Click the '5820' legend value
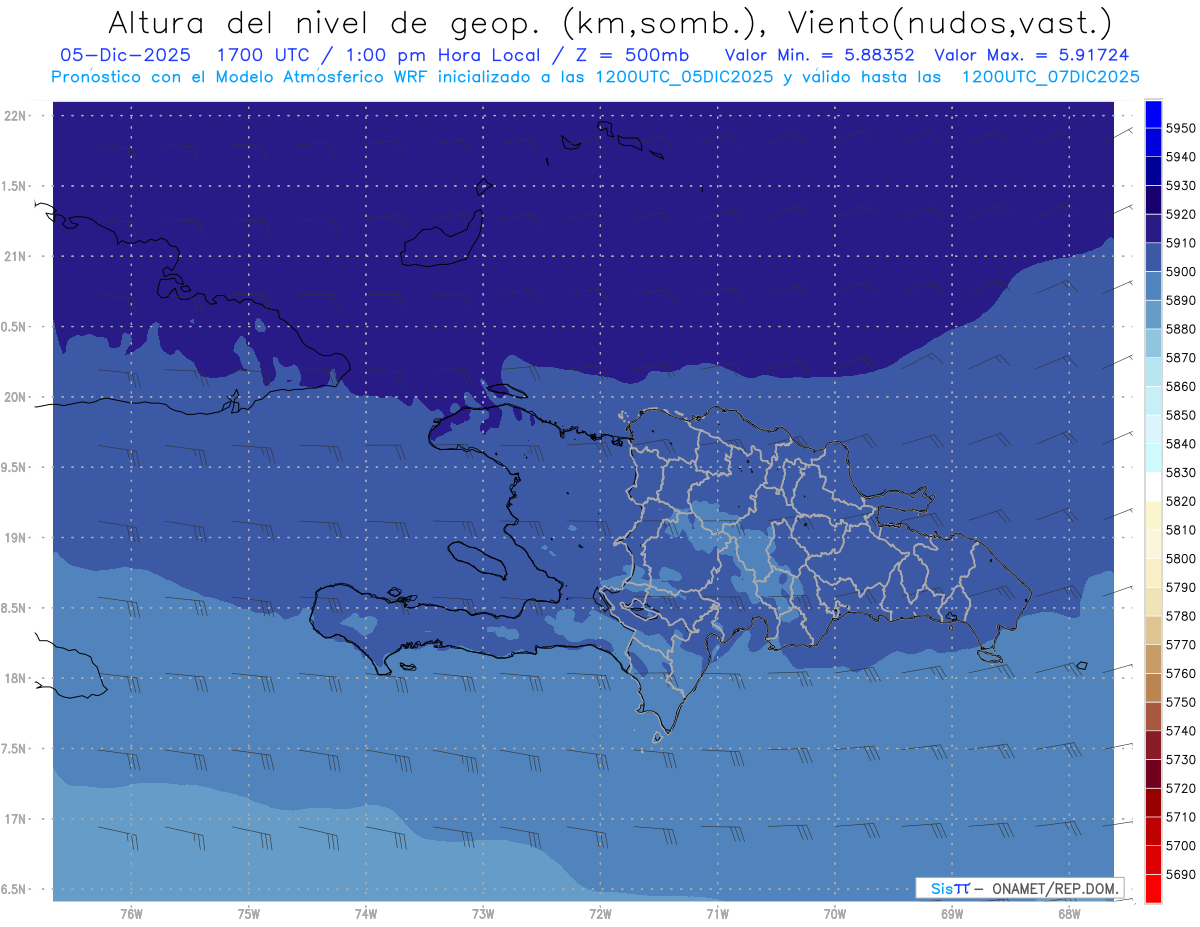 [1181, 501]
